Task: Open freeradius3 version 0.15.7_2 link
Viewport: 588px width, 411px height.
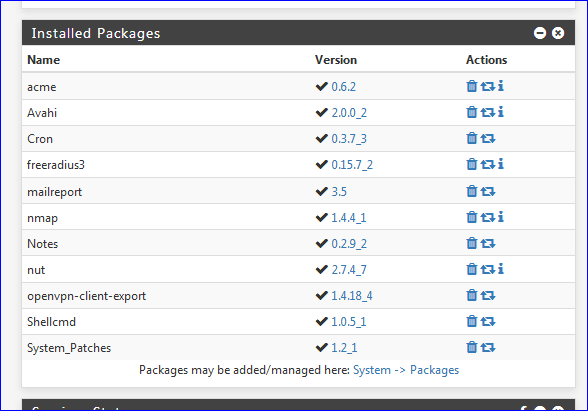Action: point(352,165)
